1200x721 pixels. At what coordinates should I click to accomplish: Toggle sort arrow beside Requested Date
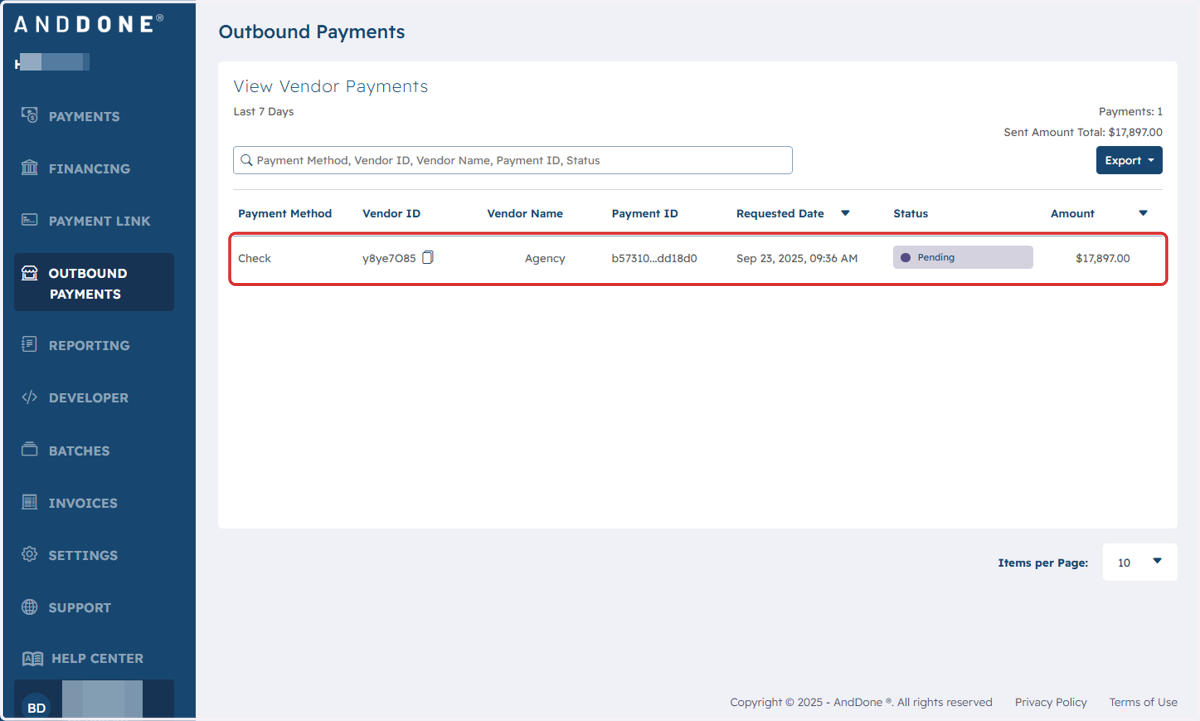click(x=845, y=213)
